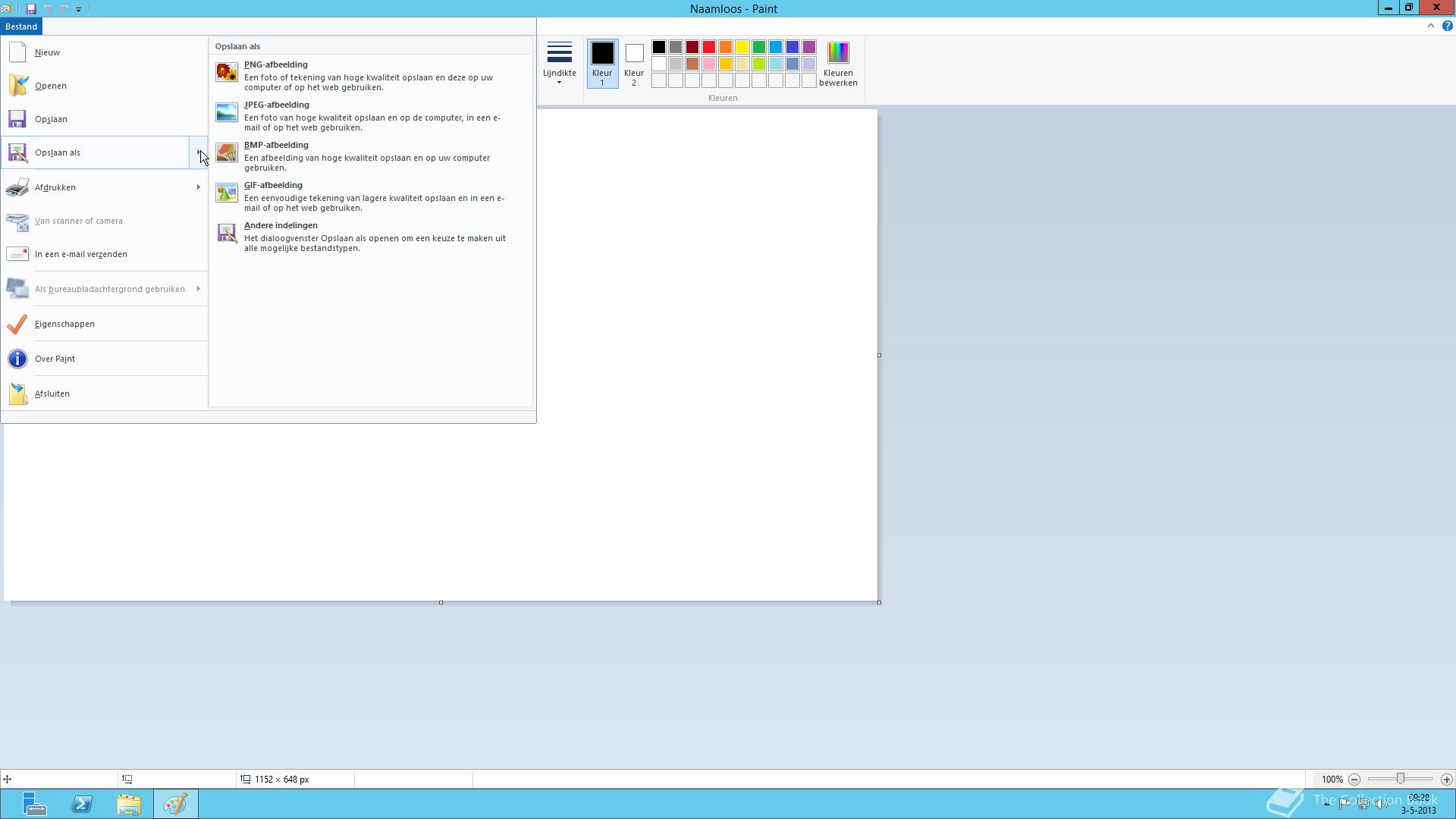Click the Paint taskbar button
The width and height of the screenshot is (1456, 819).
176,804
